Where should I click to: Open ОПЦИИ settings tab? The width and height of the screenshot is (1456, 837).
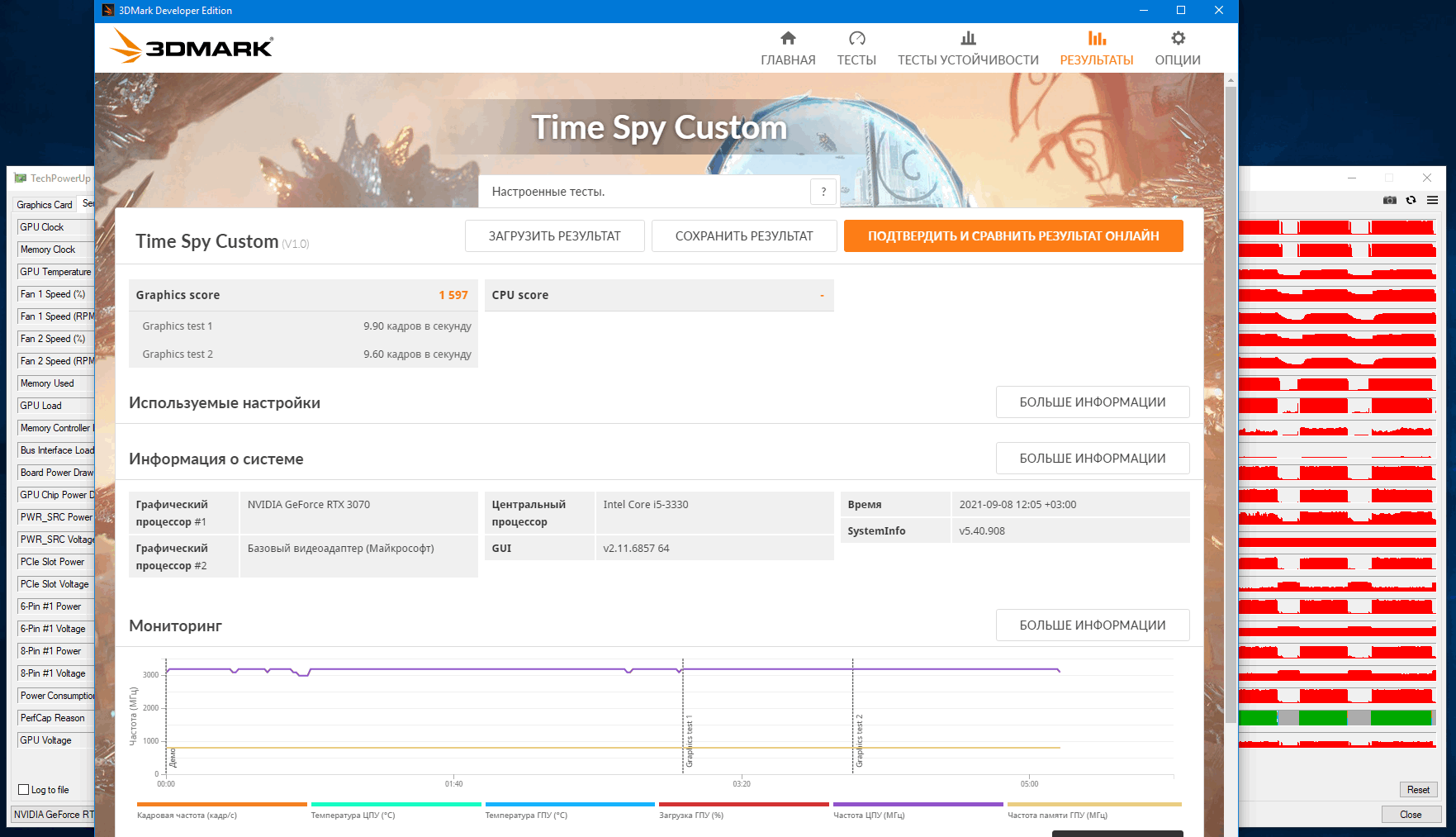tap(1178, 49)
